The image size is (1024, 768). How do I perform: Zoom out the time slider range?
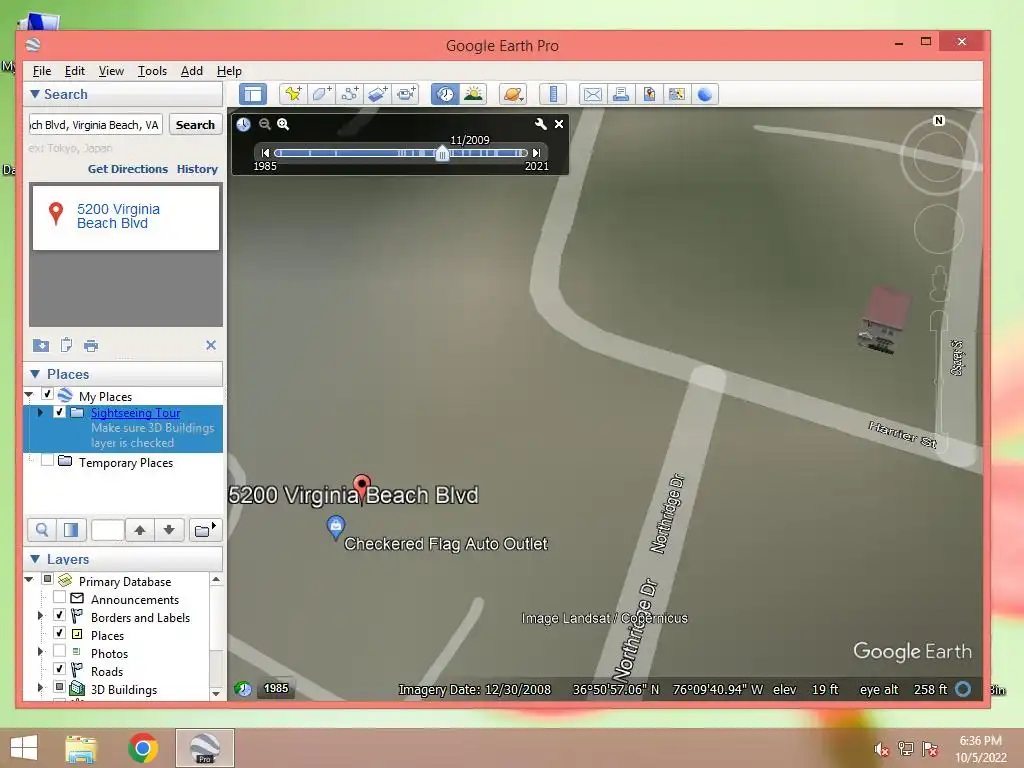[x=264, y=124]
